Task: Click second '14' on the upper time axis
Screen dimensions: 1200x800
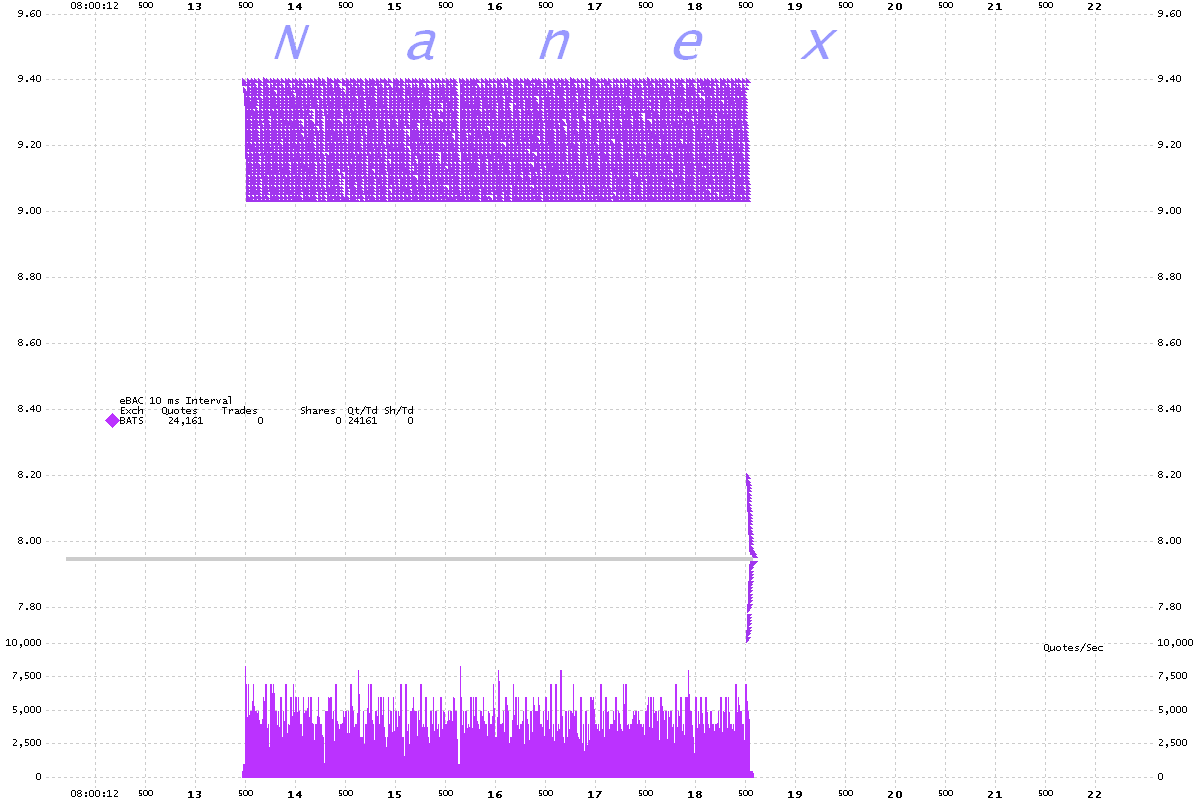Action: (295, 6)
